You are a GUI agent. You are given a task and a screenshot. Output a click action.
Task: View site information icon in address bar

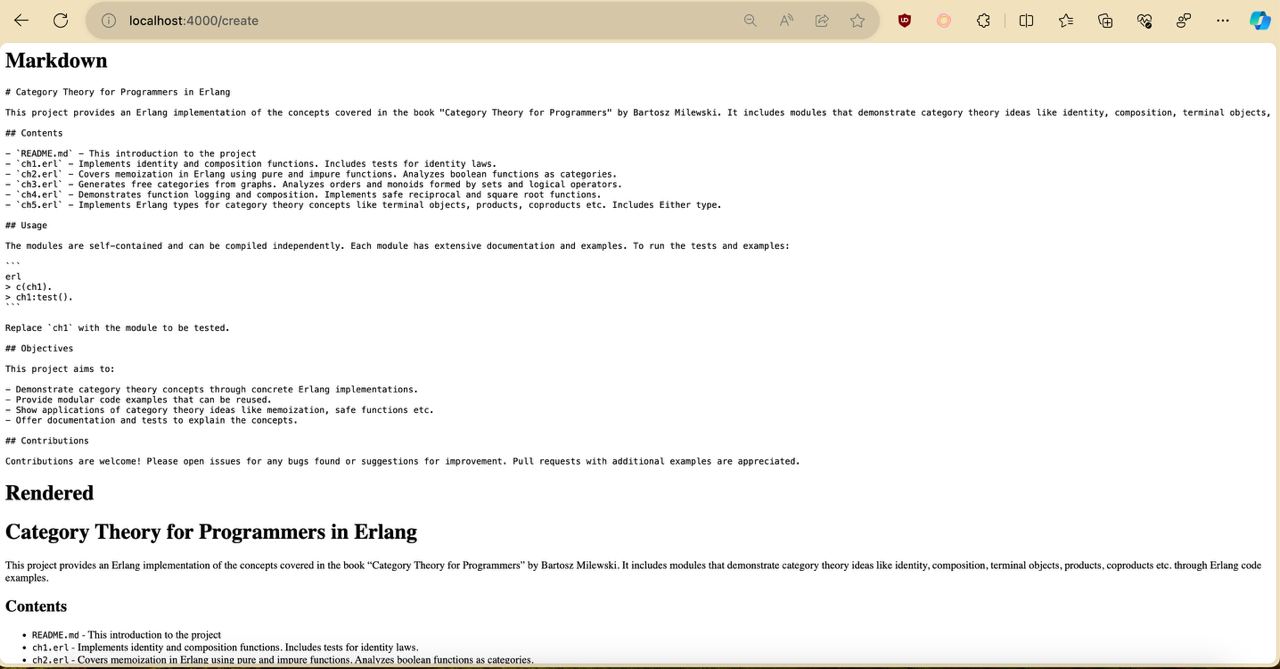coord(108,20)
